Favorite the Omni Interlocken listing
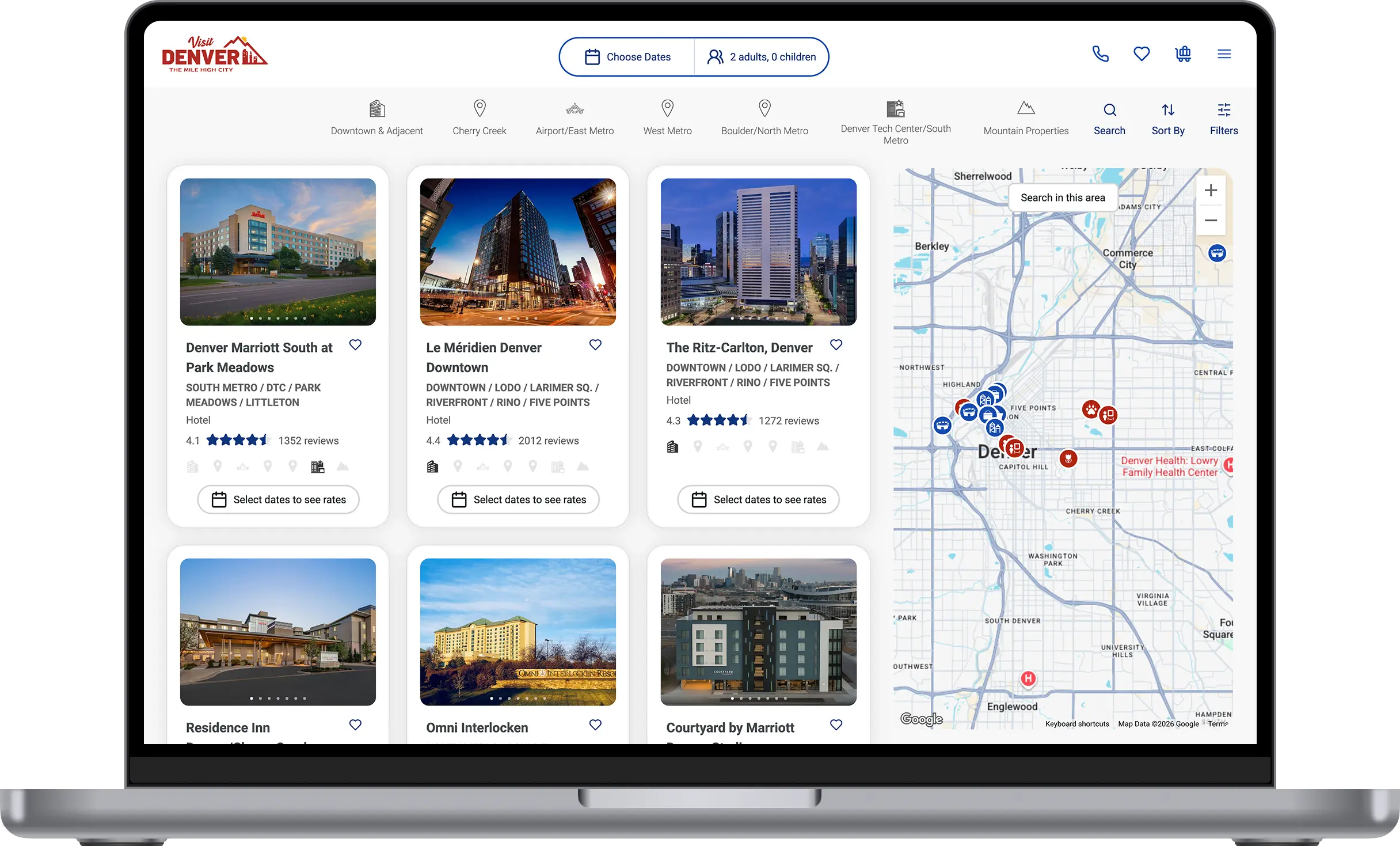 [595, 725]
